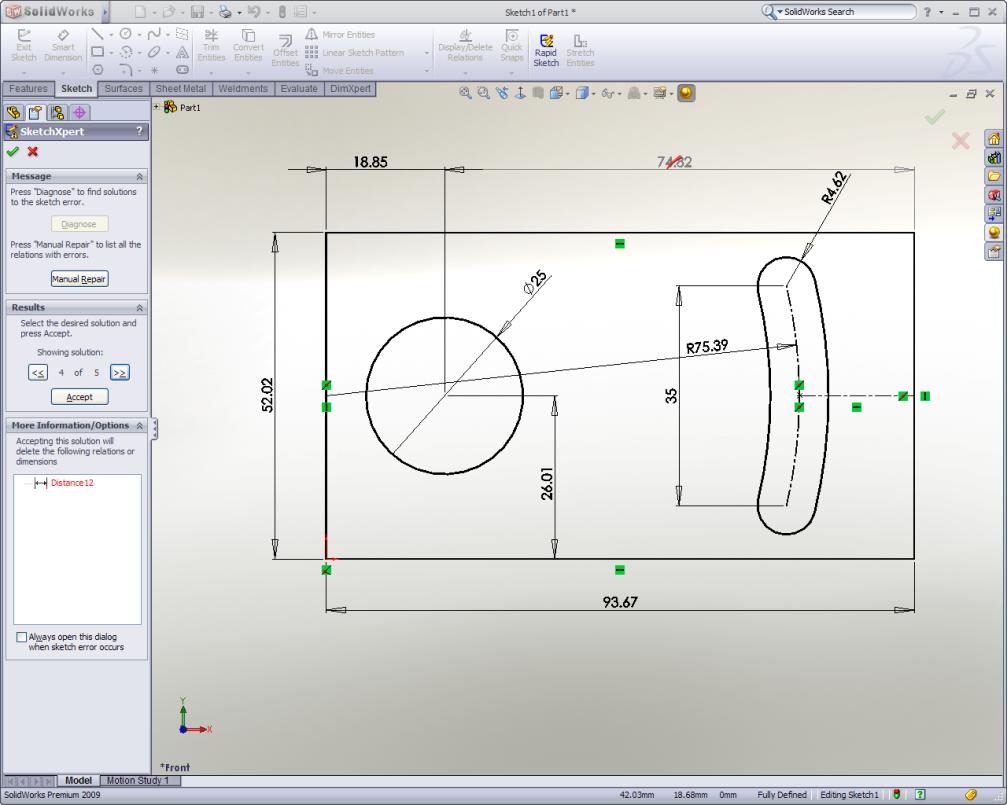1008x805 pixels.
Task: Open the Custom Properties task pane tab
Action: [x=994, y=251]
